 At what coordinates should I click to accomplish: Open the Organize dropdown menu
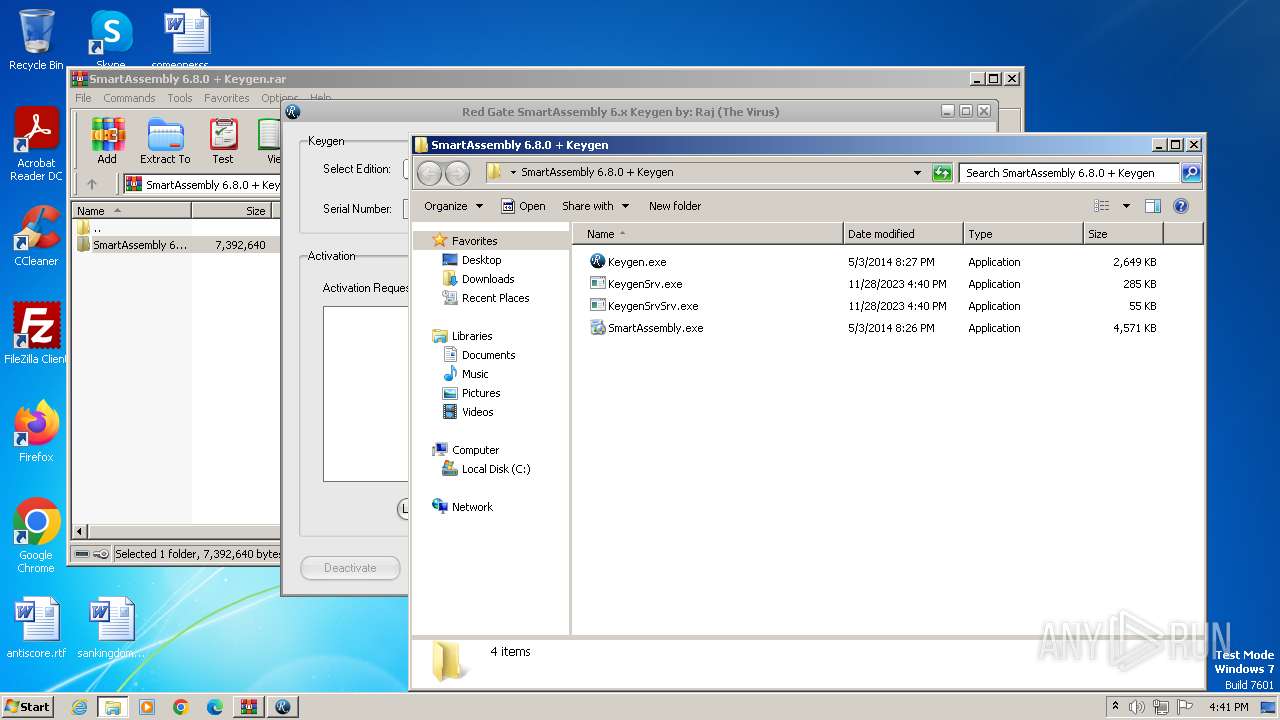pyautogui.click(x=453, y=206)
